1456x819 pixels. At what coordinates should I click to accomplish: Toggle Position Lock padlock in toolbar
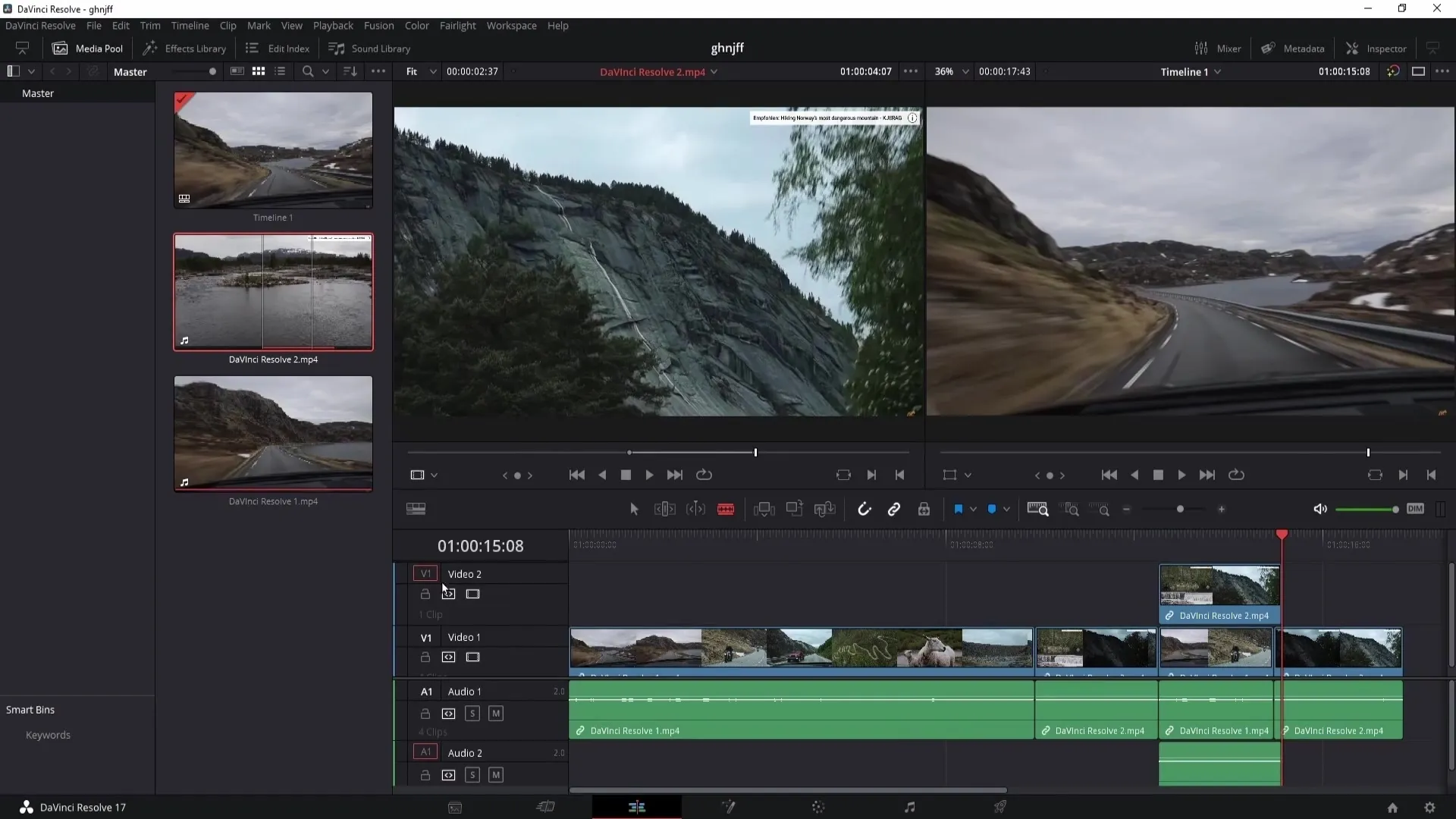pyautogui.click(x=924, y=510)
